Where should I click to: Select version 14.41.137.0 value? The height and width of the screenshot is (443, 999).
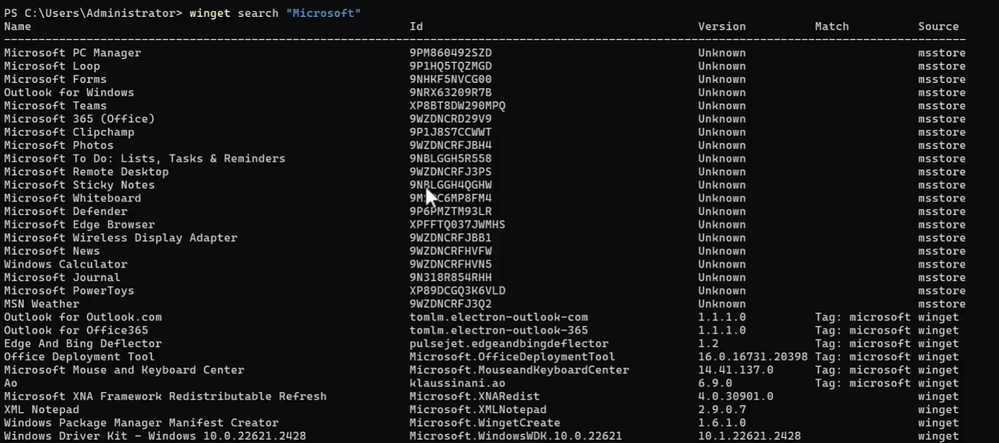(735, 370)
